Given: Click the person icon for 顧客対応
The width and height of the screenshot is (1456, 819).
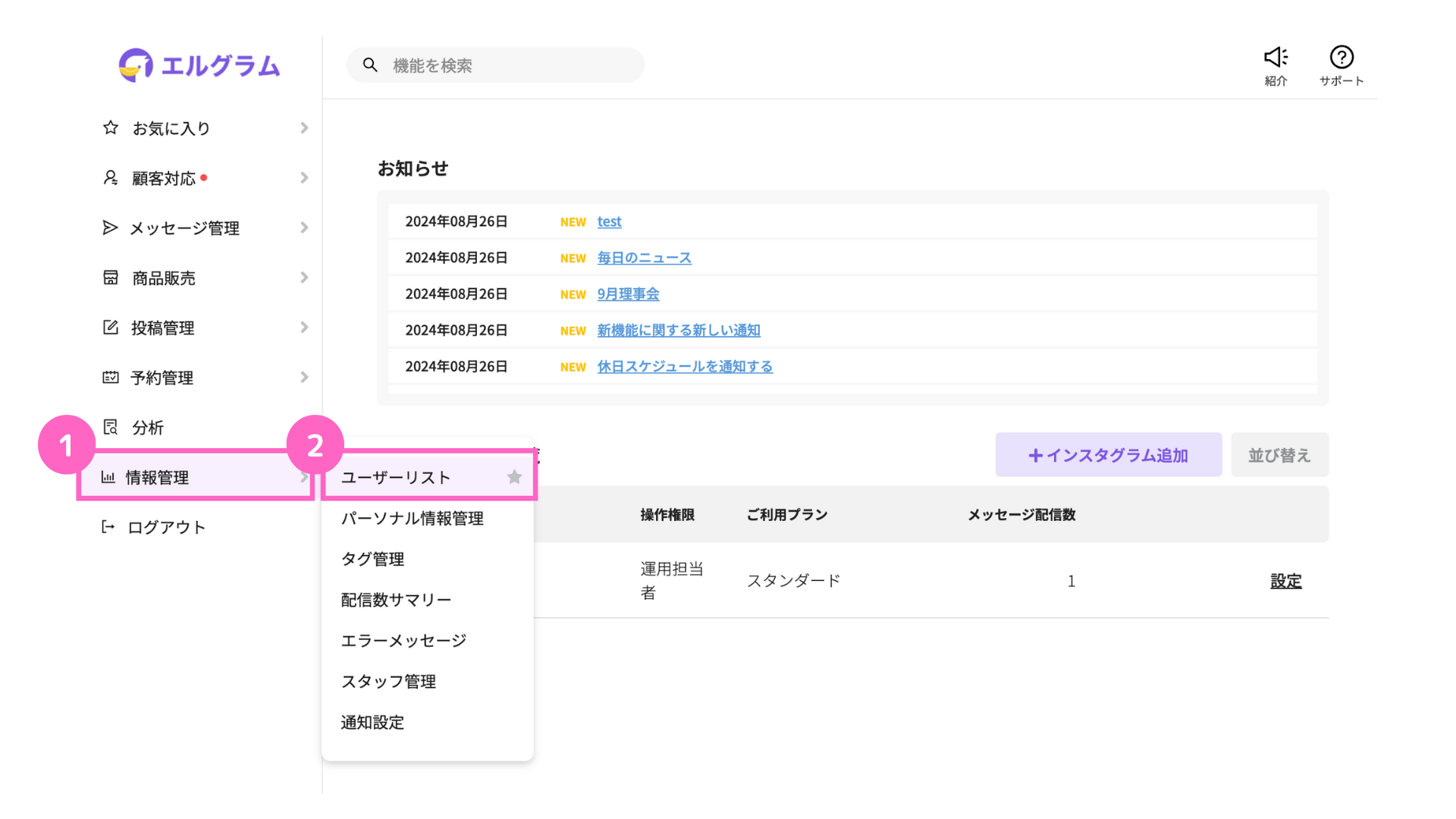Looking at the screenshot, I should [x=111, y=177].
